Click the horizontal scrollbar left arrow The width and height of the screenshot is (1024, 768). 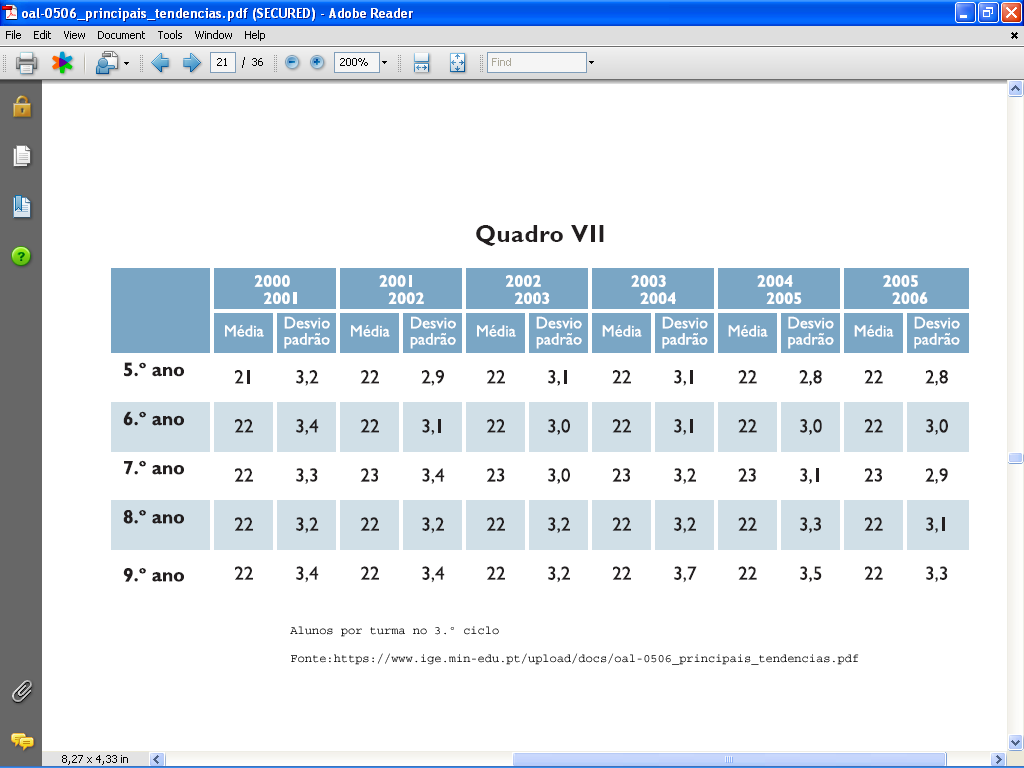[157, 760]
